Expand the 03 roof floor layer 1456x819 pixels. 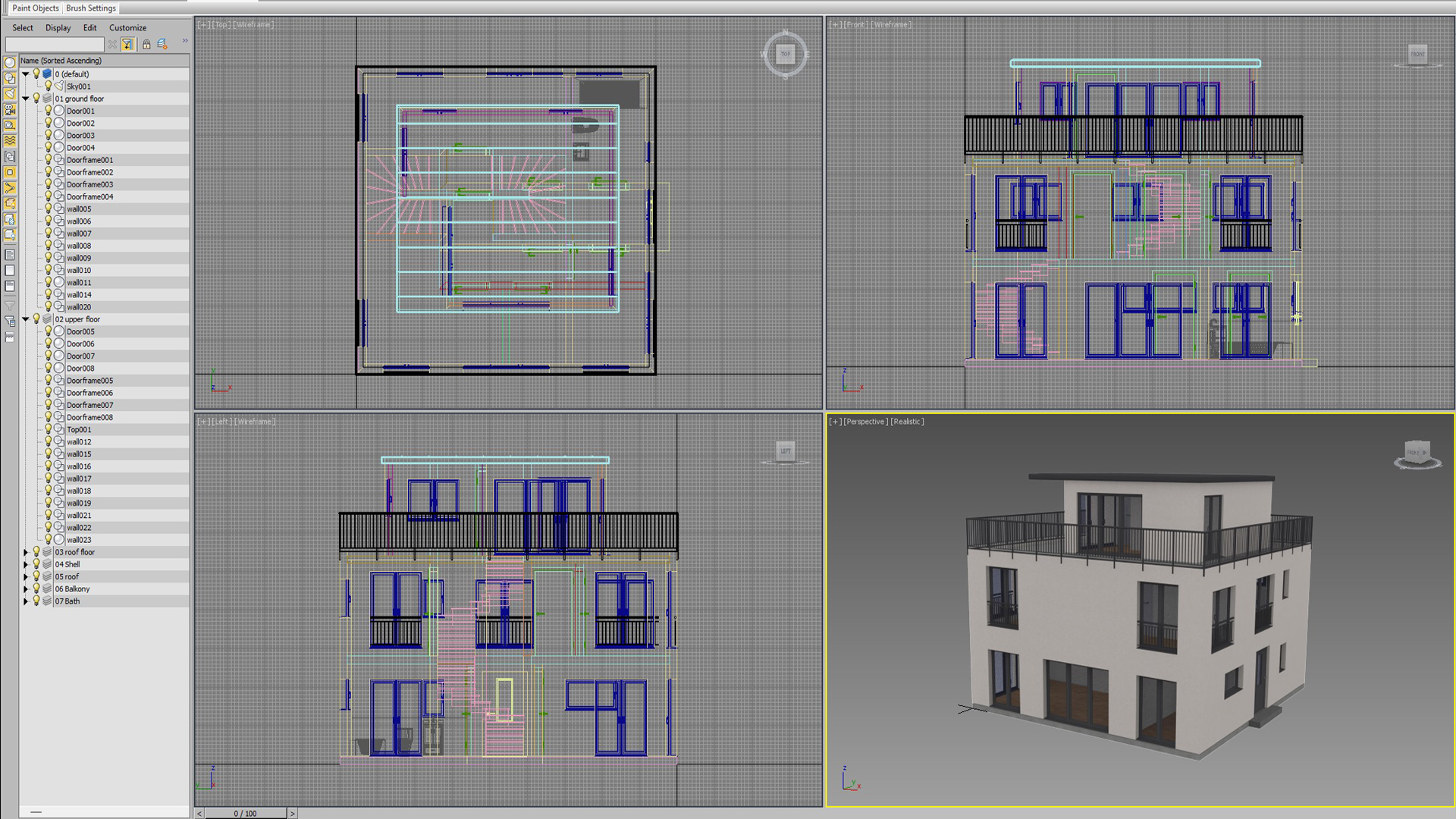click(25, 552)
